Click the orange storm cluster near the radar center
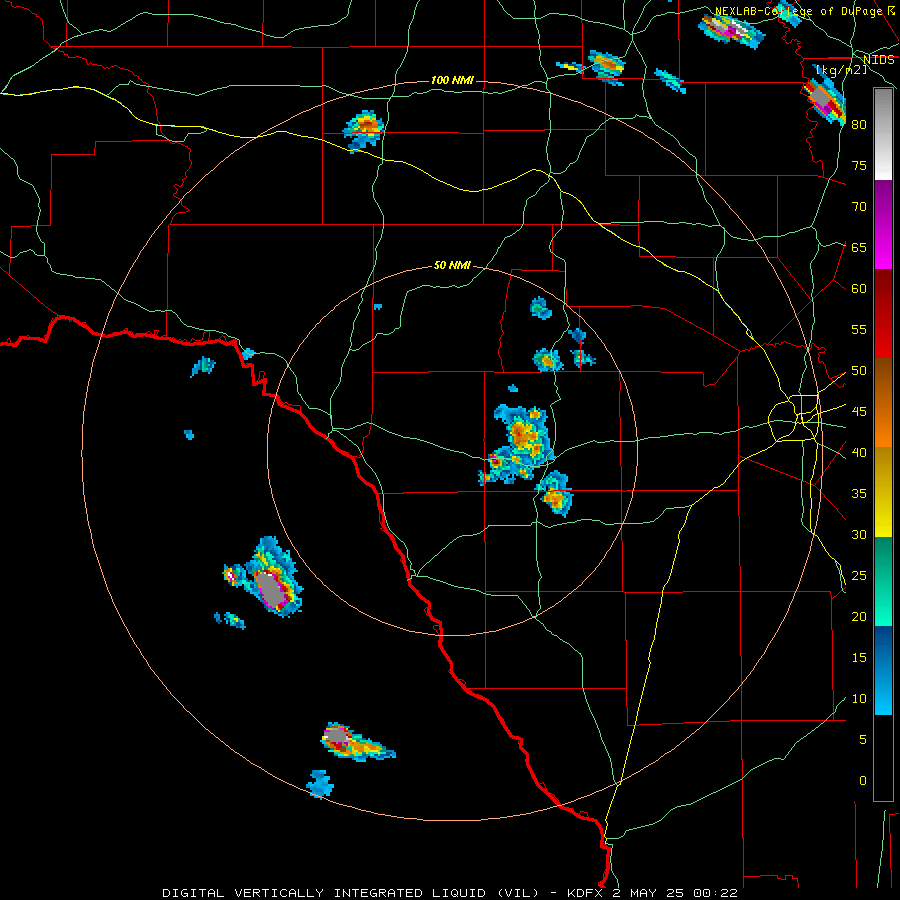900x900 pixels. pyautogui.click(x=519, y=445)
